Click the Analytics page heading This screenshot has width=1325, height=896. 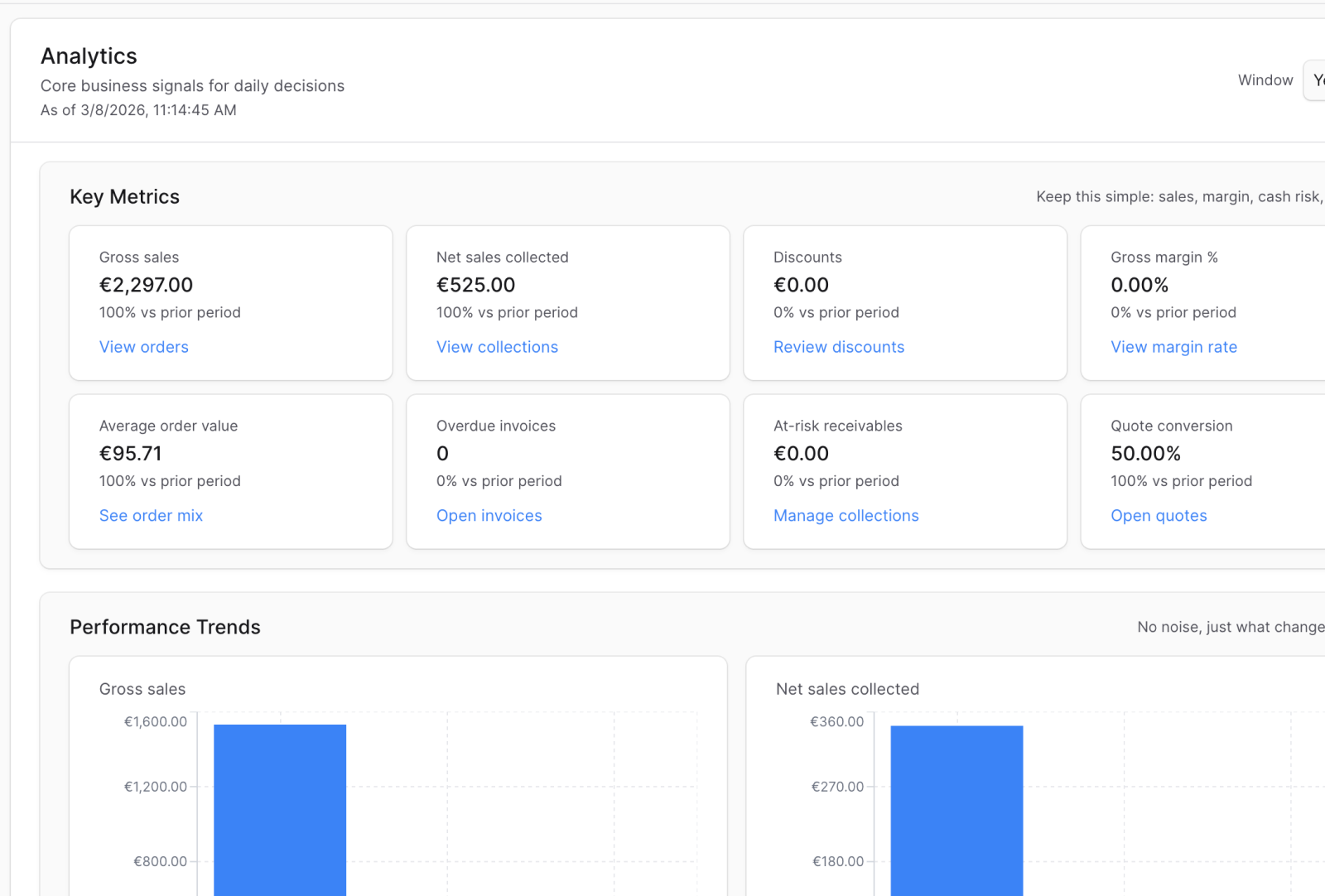(x=89, y=55)
